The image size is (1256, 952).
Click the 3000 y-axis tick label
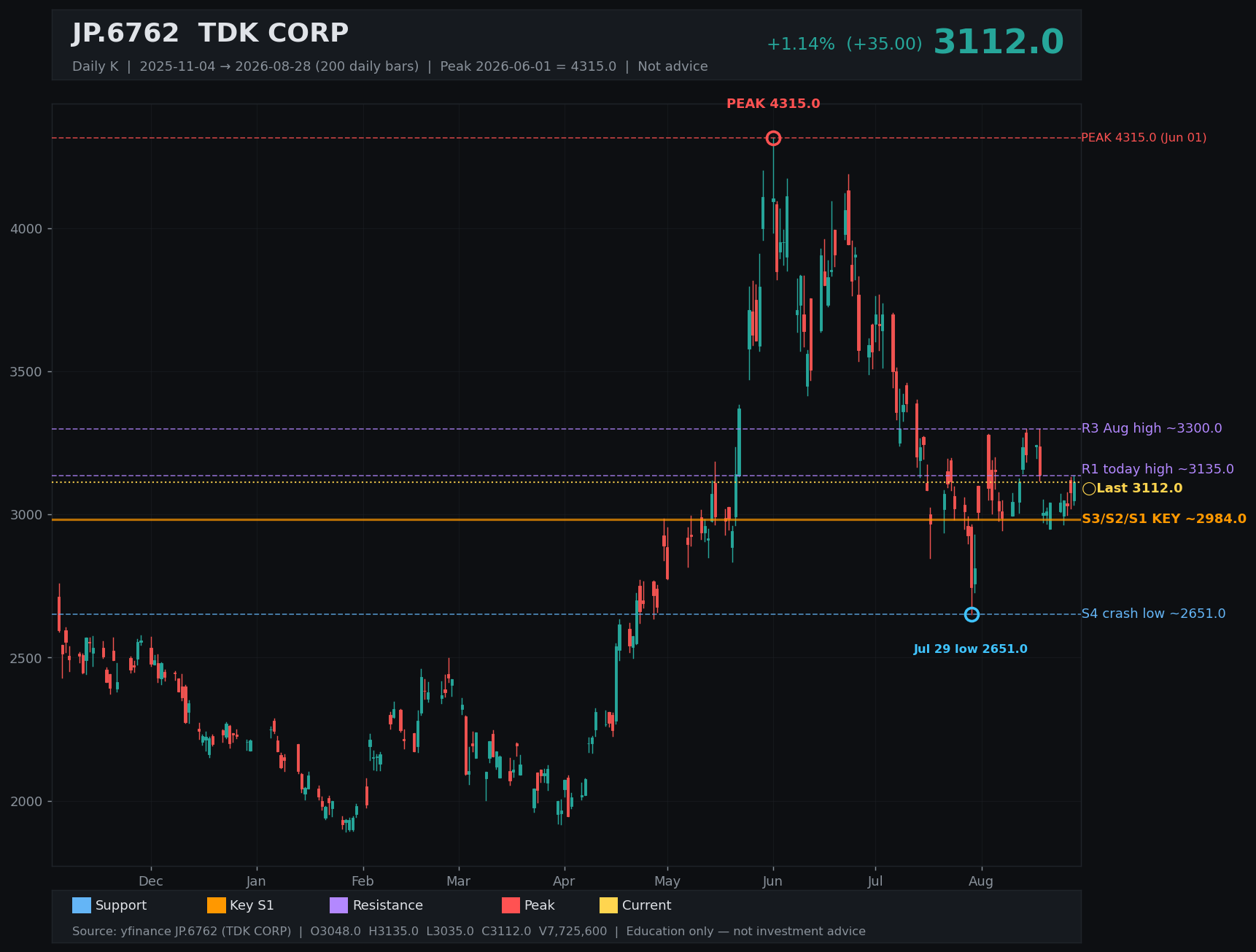click(x=26, y=515)
